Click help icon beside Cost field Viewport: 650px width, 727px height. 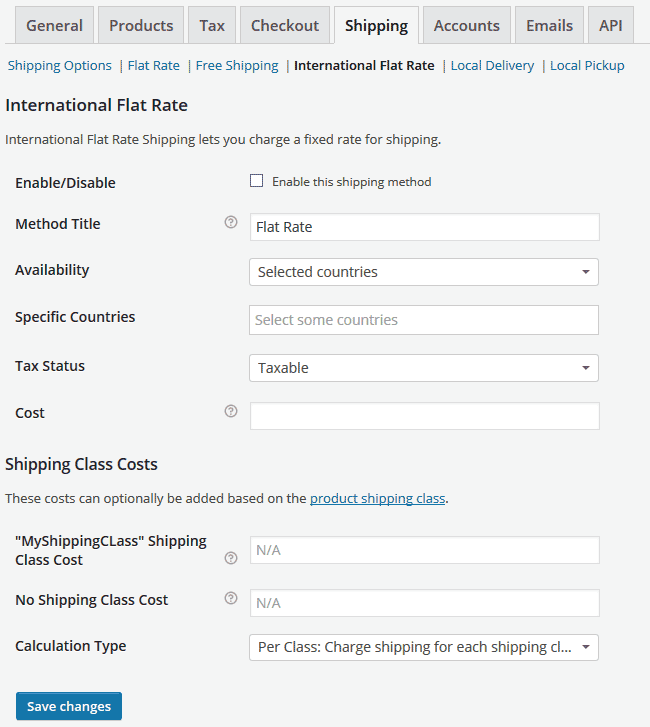tap(231, 411)
